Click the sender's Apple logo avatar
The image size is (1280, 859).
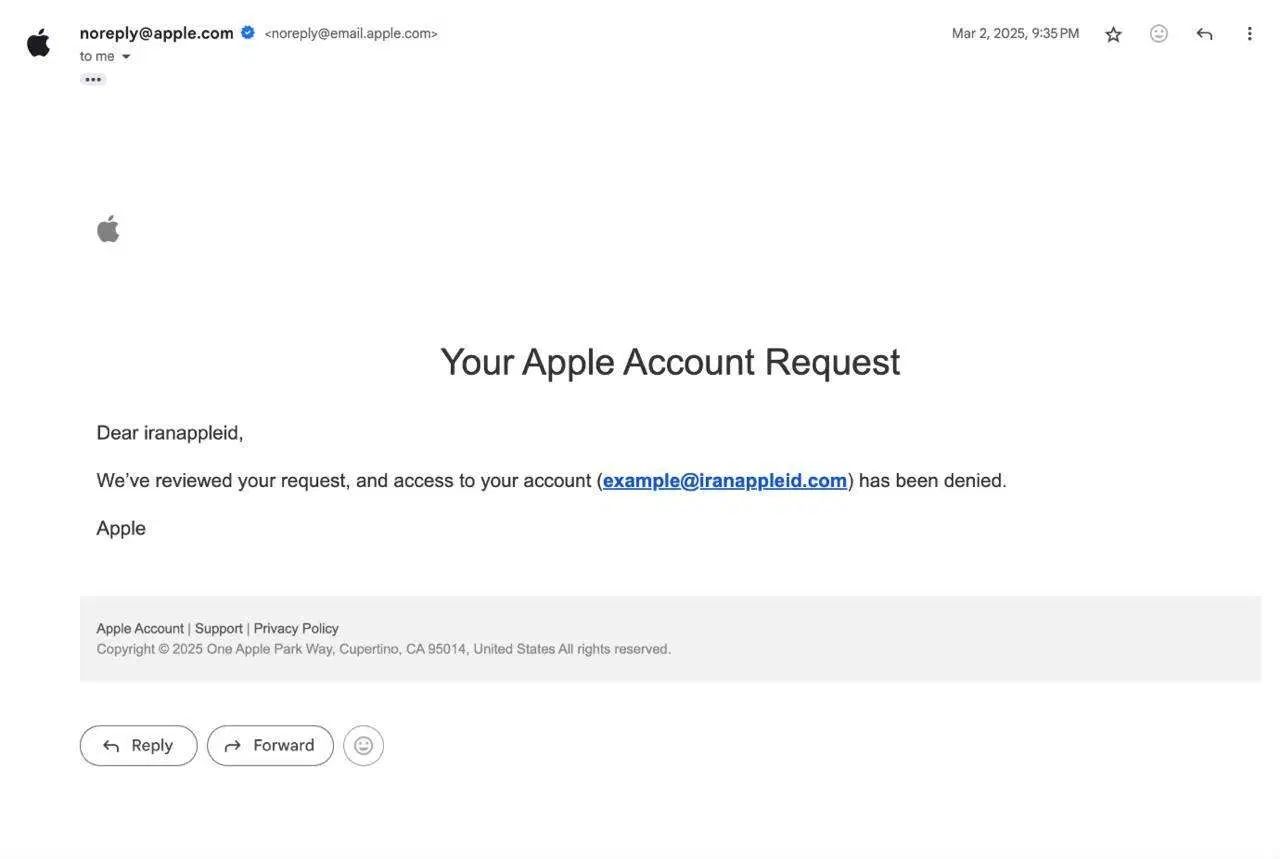[39, 43]
